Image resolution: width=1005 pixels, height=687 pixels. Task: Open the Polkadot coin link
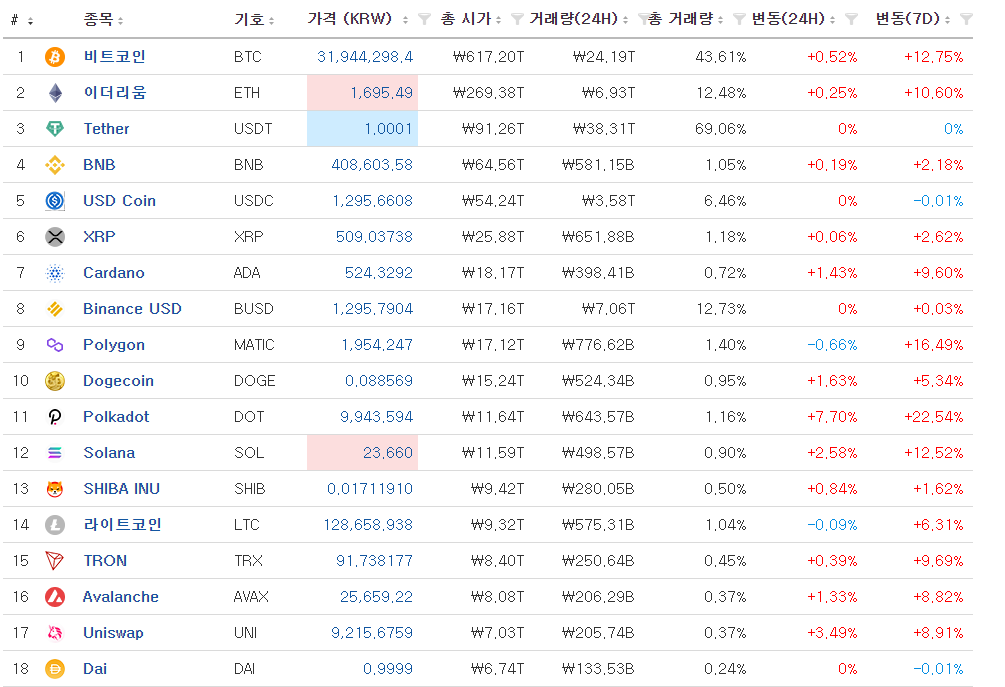[116, 417]
